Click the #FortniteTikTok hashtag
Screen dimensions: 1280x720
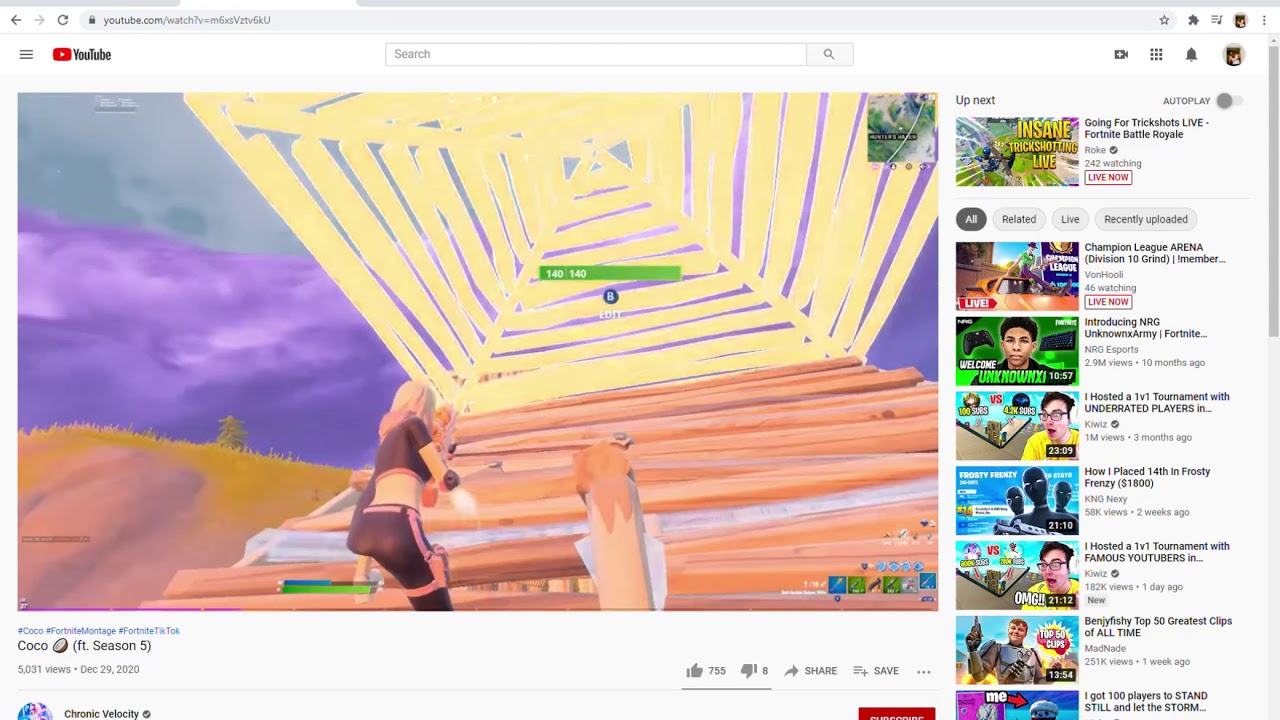coord(149,631)
